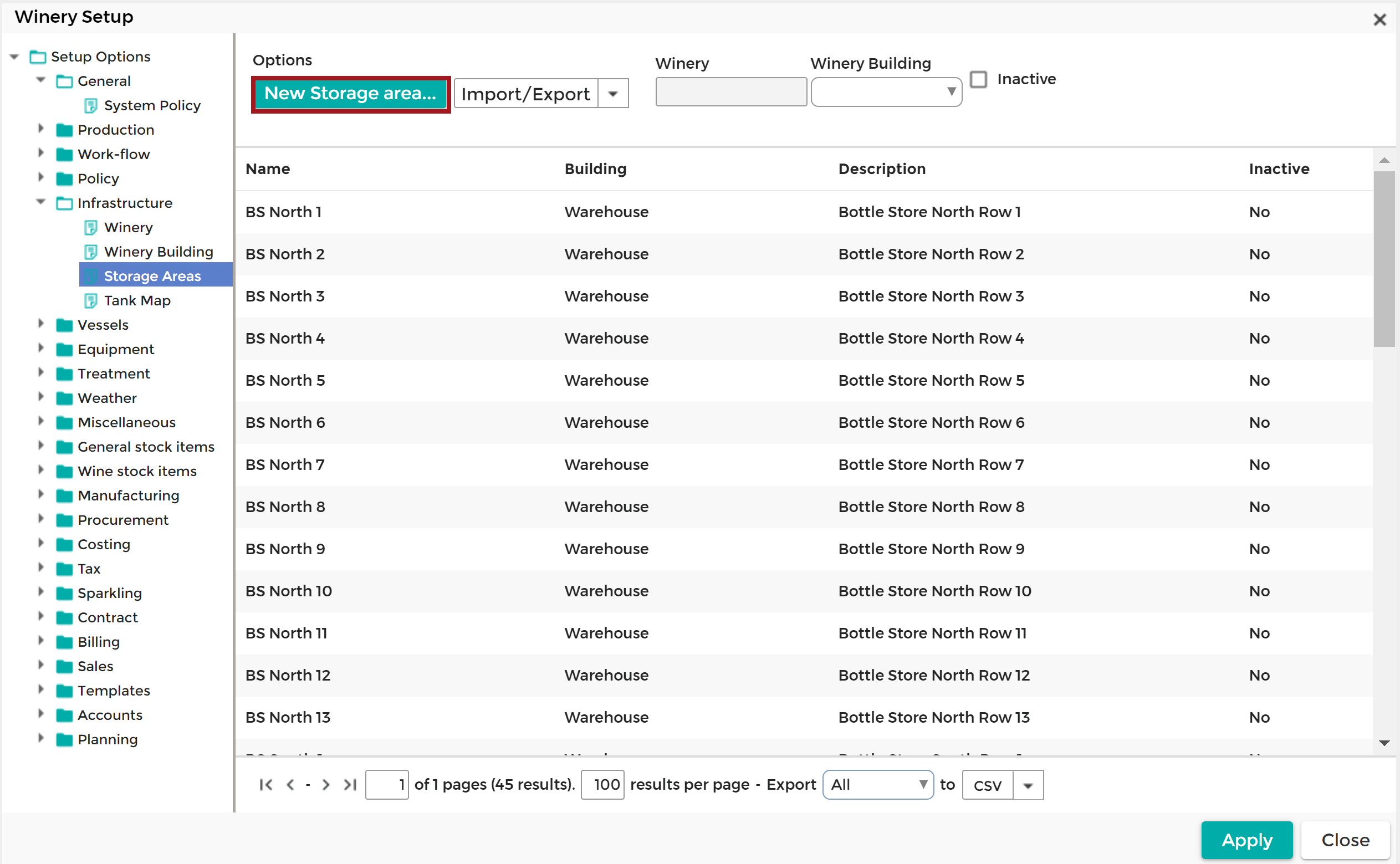
Task: Click the Manufacturing folder icon
Action: (x=65, y=496)
